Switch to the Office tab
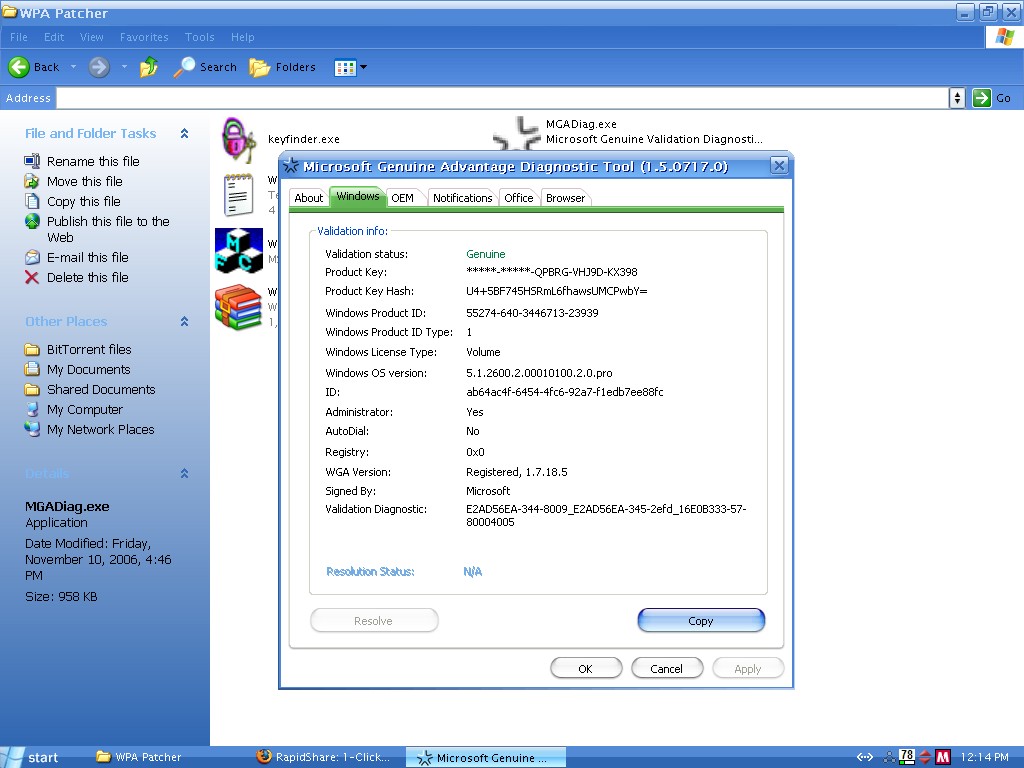This screenshot has width=1024, height=768. click(519, 198)
